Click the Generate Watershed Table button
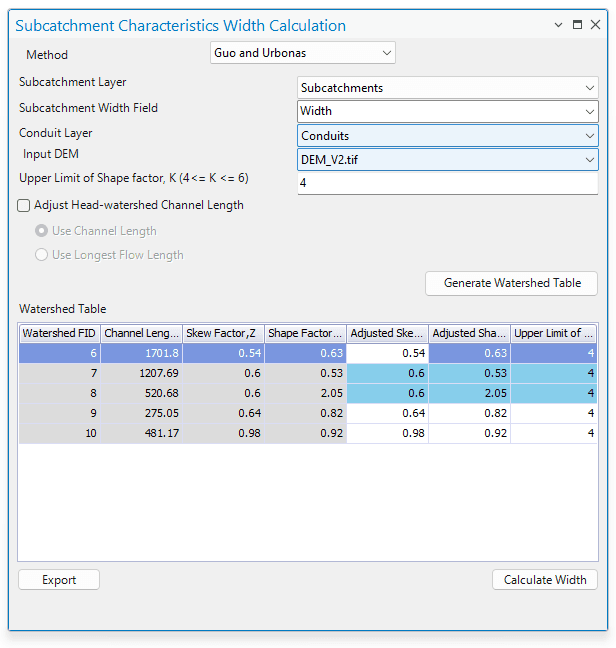This screenshot has height=648, width=616. [511, 283]
